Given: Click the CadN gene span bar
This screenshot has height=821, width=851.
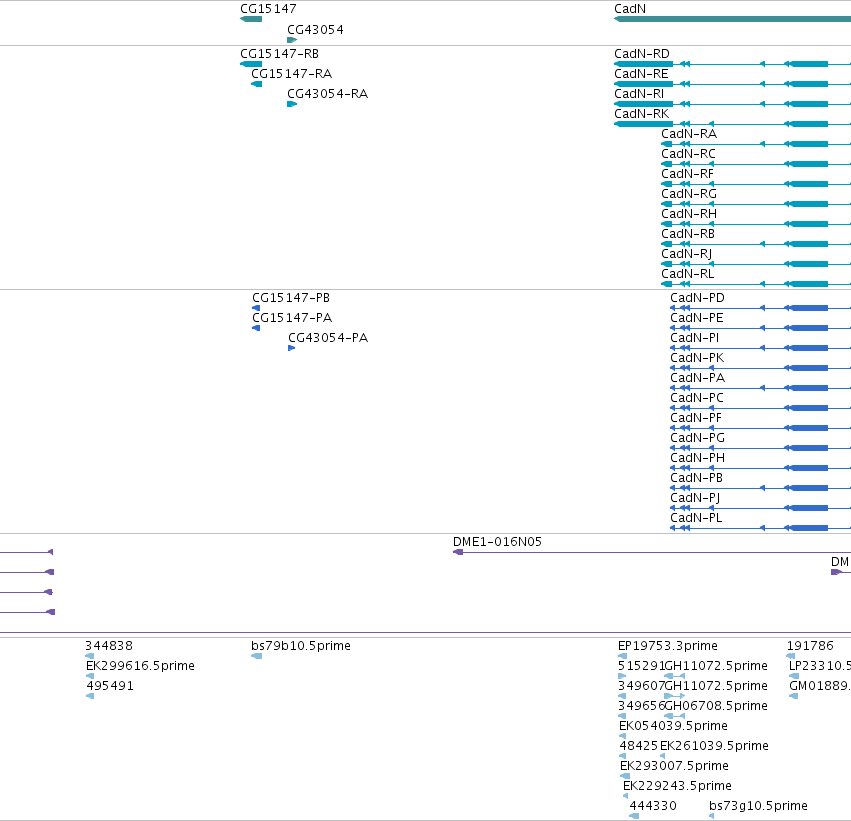Looking at the screenshot, I should 732,19.
